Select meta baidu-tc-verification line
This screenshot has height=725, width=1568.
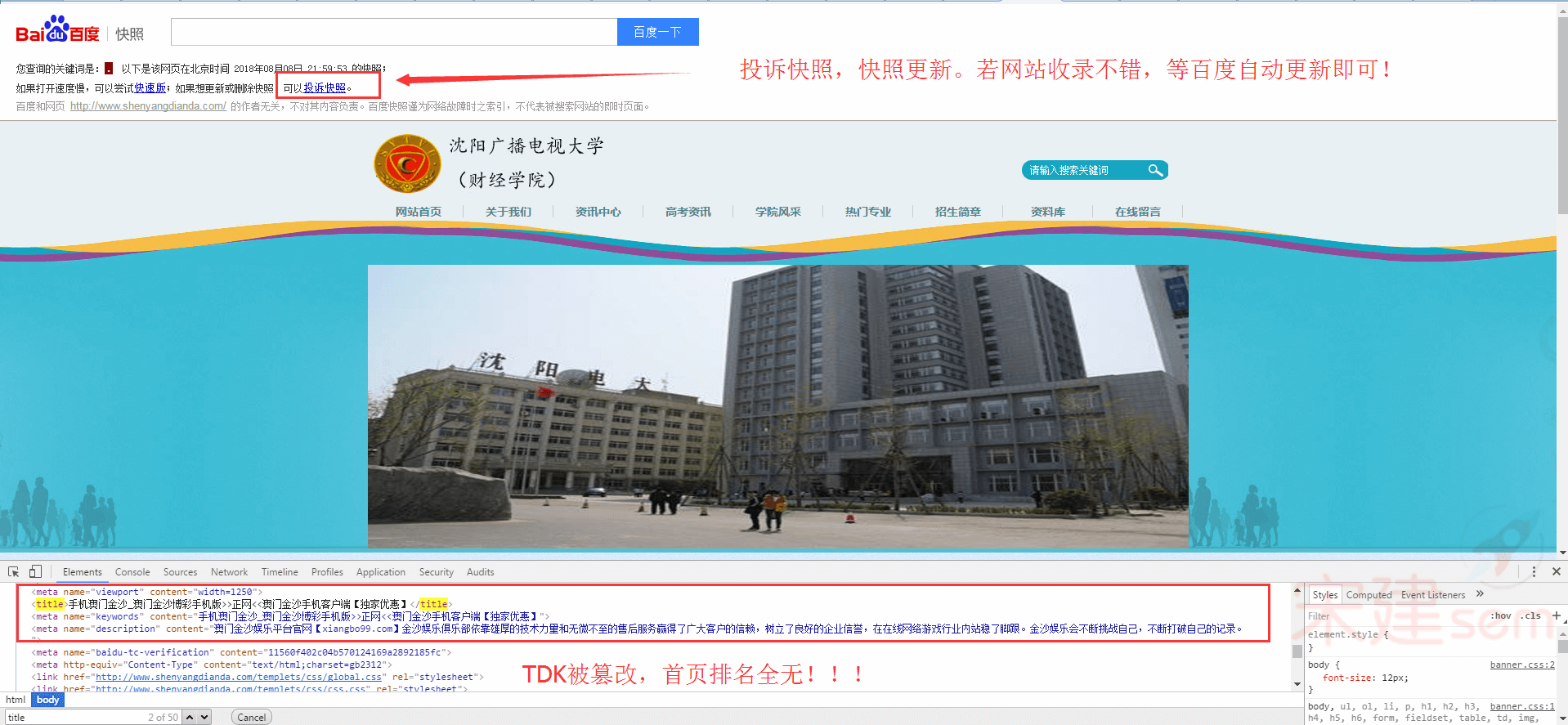pos(241,652)
